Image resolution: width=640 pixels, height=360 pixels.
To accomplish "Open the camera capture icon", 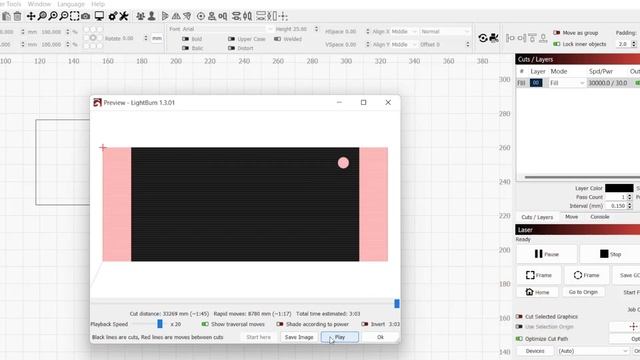I will [x=86, y=16].
